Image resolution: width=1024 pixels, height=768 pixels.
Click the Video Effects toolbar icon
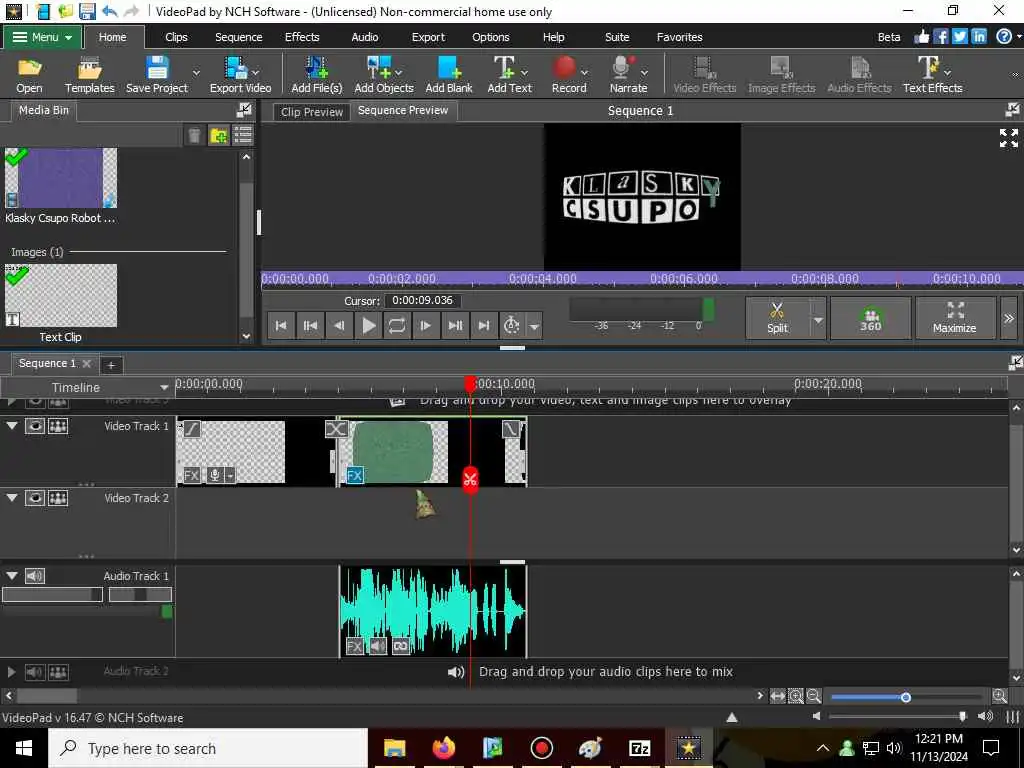(x=705, y=74)
